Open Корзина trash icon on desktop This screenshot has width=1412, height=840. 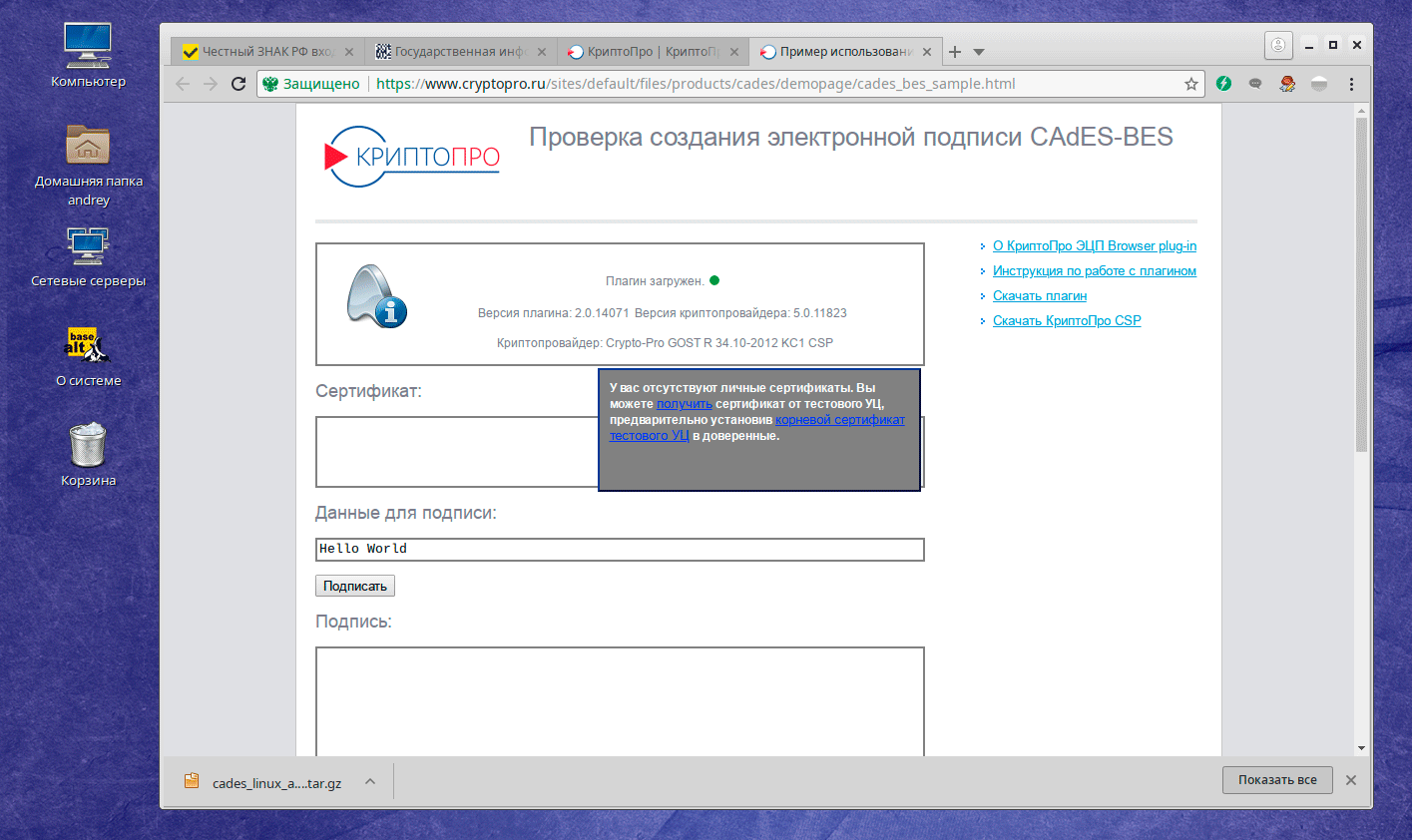tap(88, 446)
